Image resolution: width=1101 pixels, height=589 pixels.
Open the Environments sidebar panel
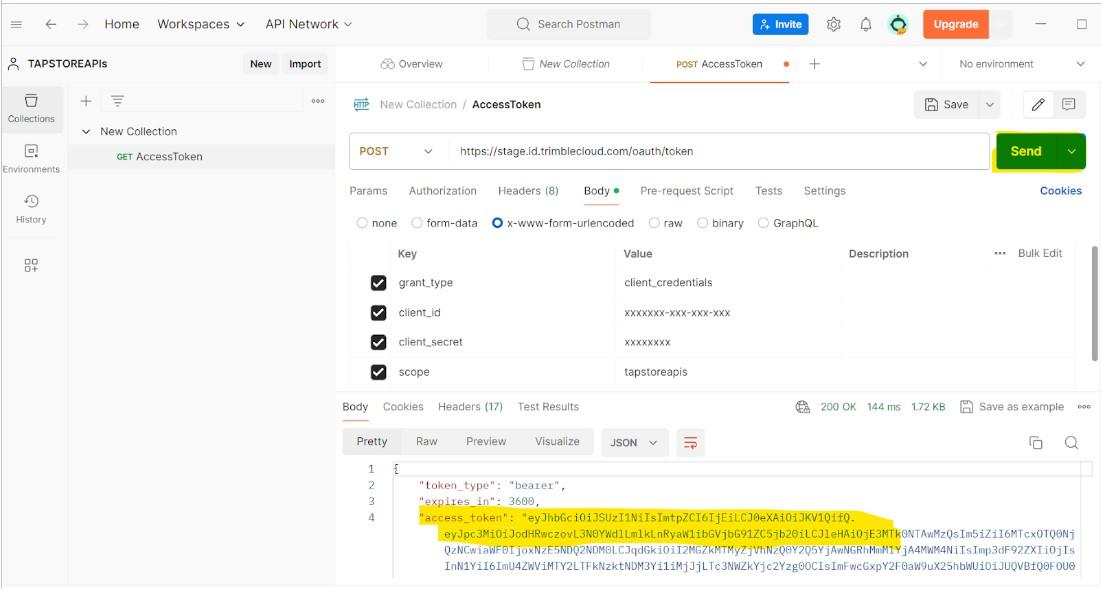click(31, 158)
